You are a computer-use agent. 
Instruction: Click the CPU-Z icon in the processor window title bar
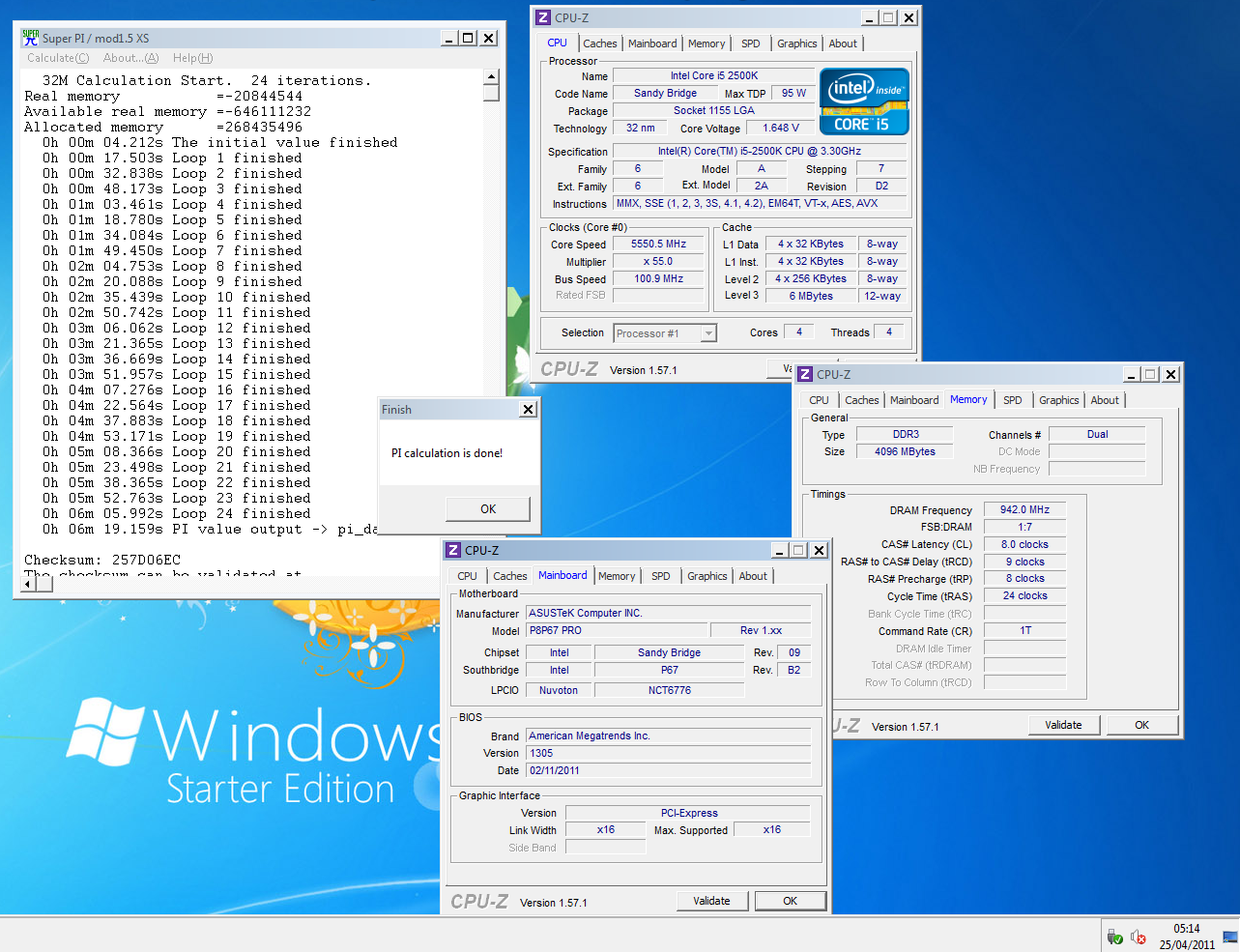click(x=543, y=17)
